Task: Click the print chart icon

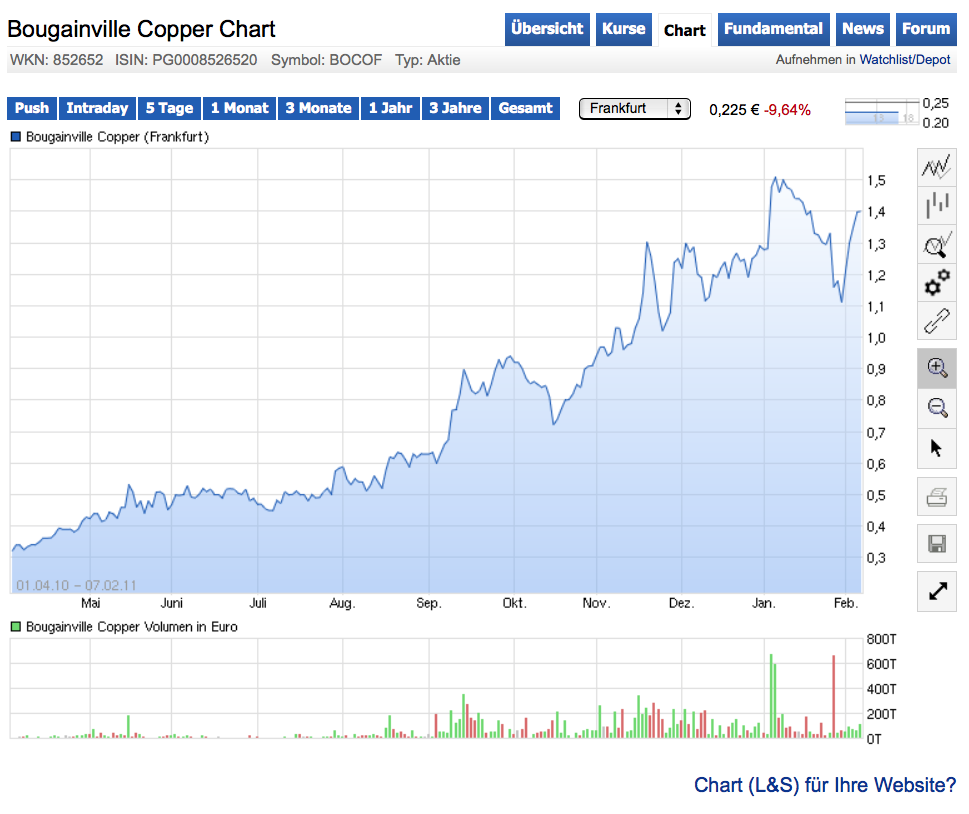Action: (936, 496)
